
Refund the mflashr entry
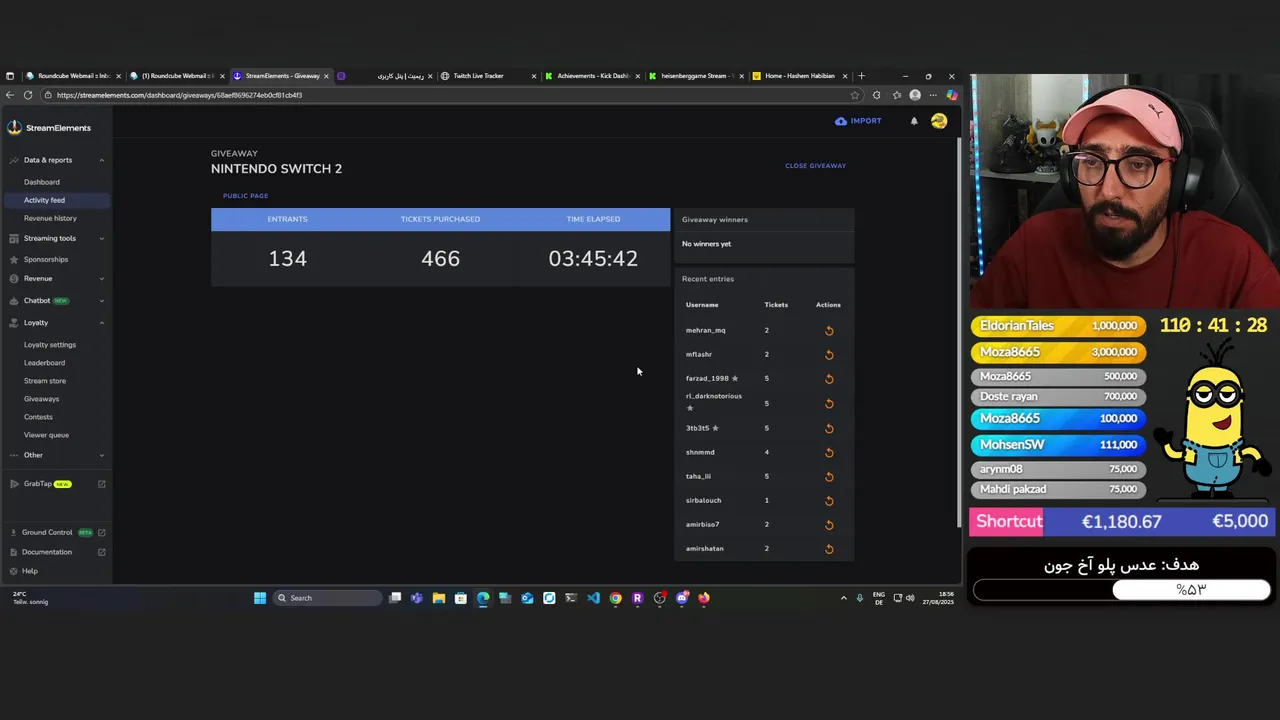coord(829,355)
